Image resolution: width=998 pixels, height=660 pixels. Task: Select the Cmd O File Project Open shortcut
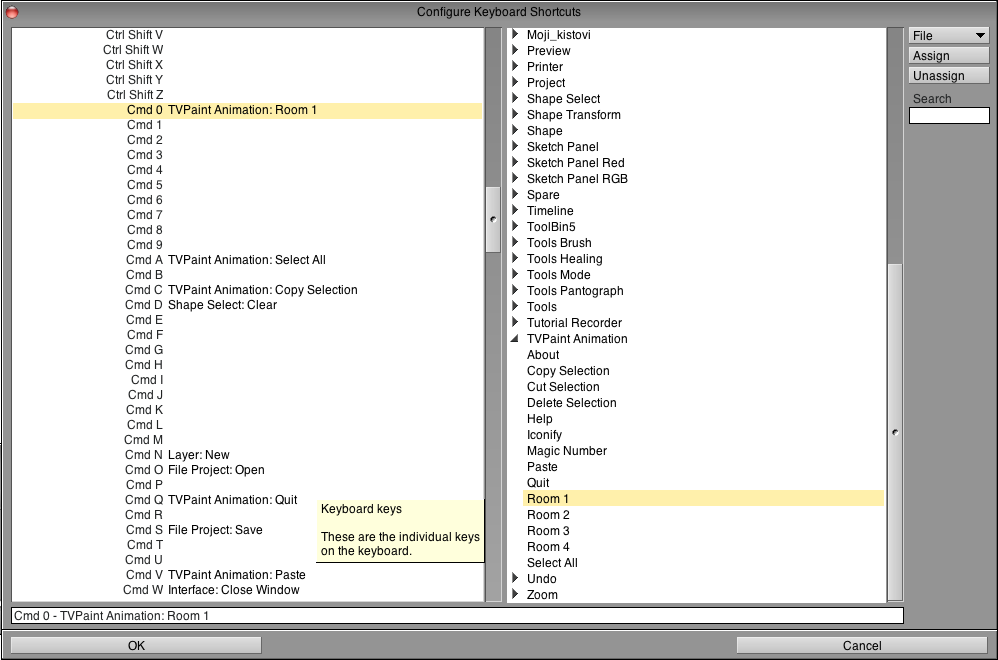point(248,470)
